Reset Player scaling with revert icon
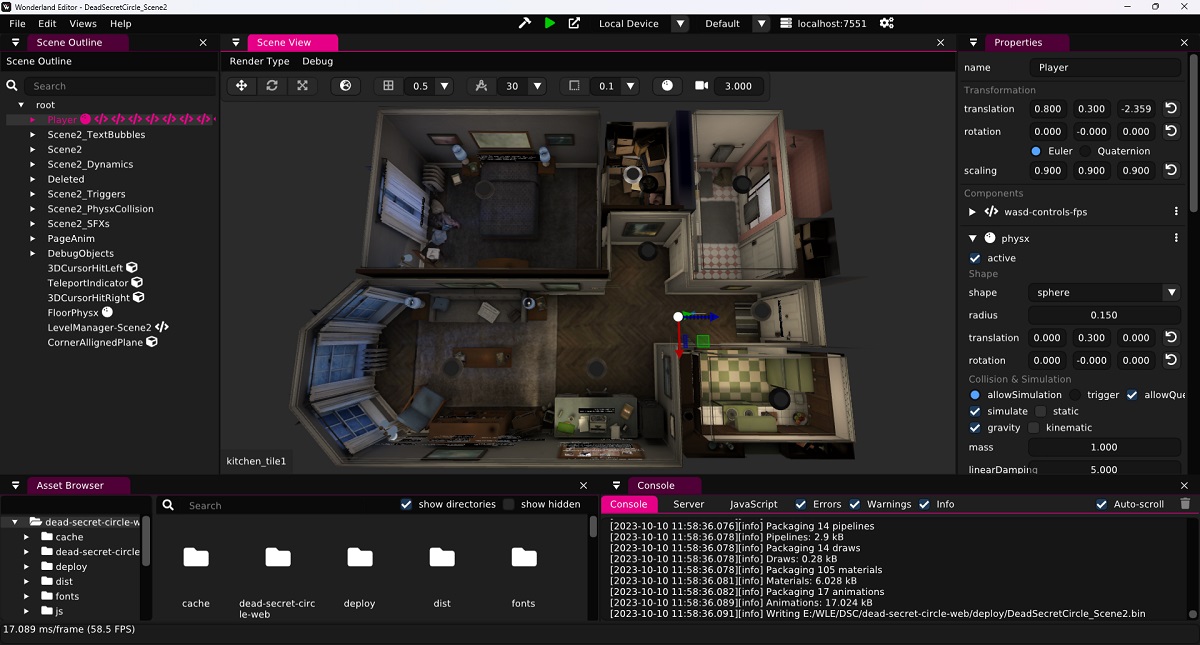The width and height of the screenshot is (1200, 645). 1171,170
